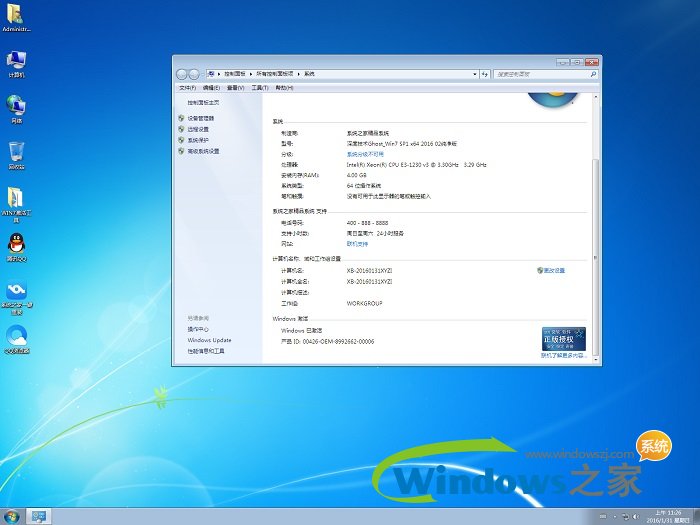Viewport: 700px width, 525px height.
Task: Click the vertical scrollbar thumb
Action: (x=596, y=256)
